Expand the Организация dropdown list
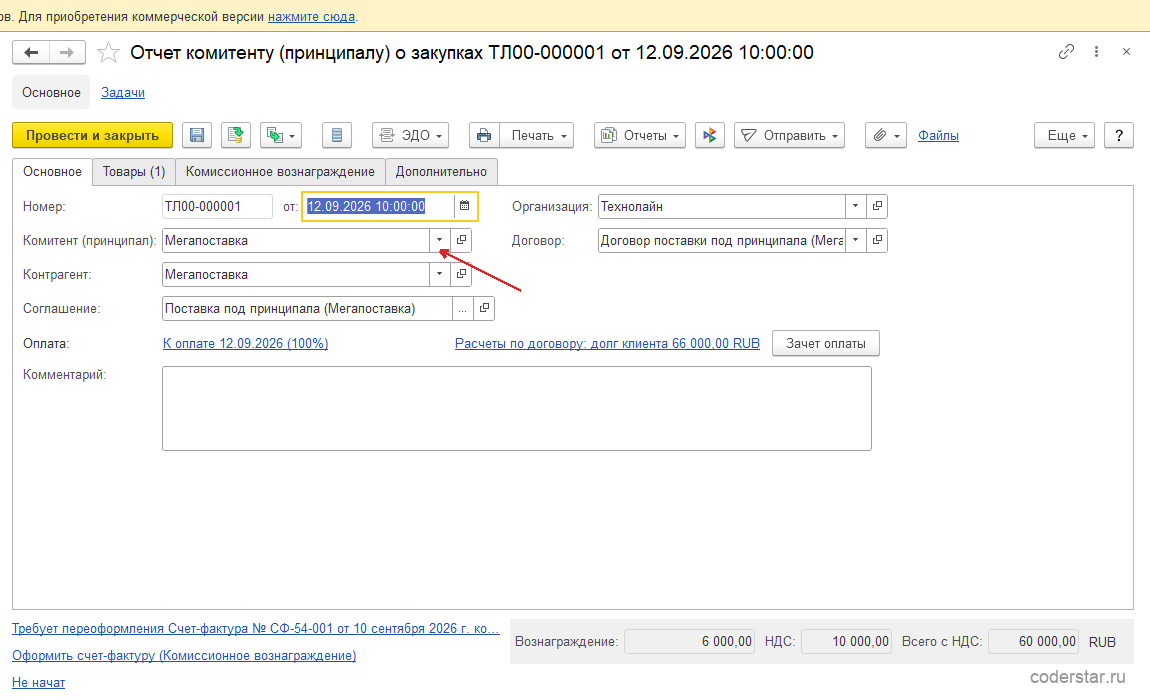Screen dimensions: 1150x700 click(855, 206)
